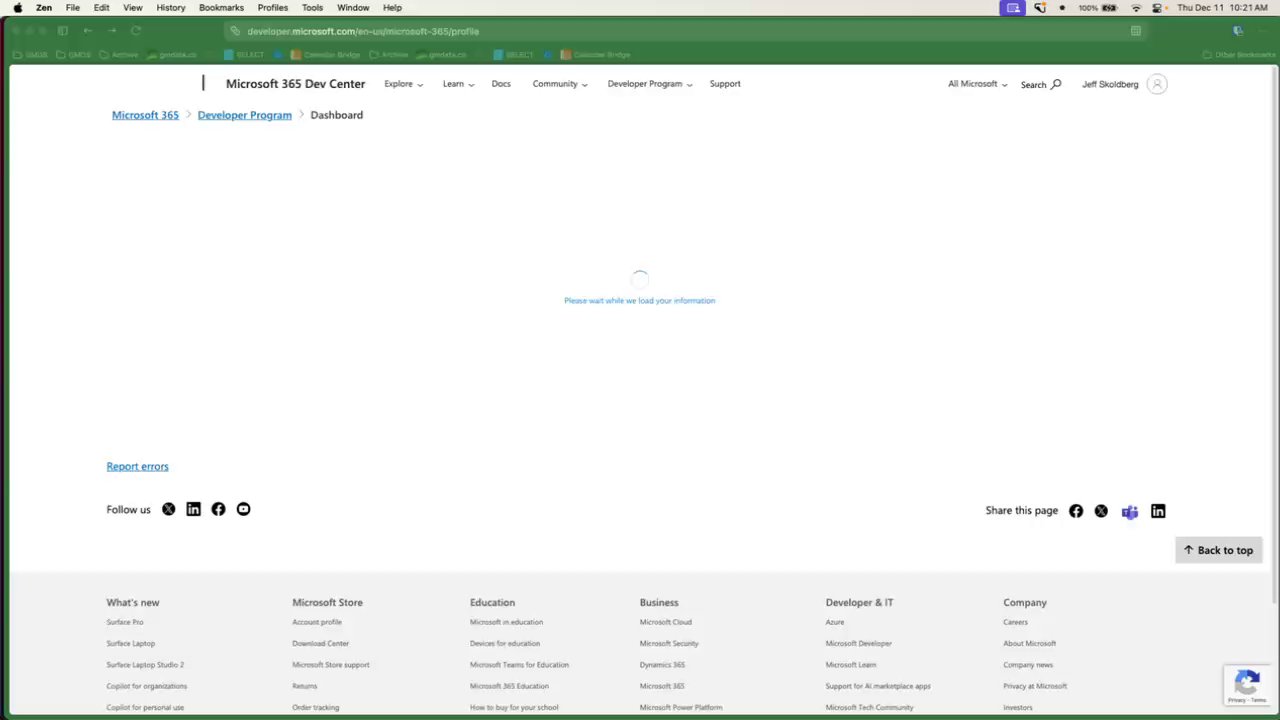The width and height of the screenshot is (1280, 720).
Task: Click the browser reload button
Action: click(136, 31)
